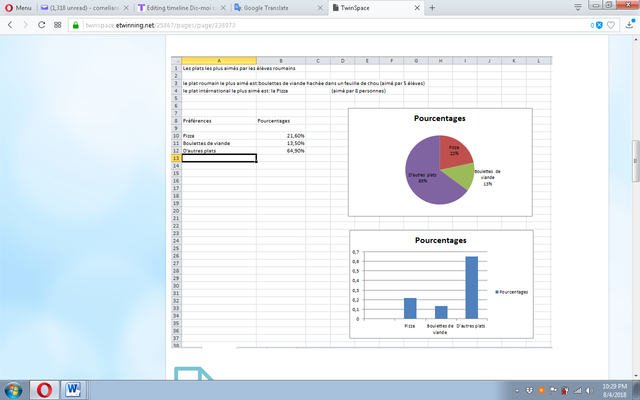Open the Windows Start menu

[x=13, y=390]
